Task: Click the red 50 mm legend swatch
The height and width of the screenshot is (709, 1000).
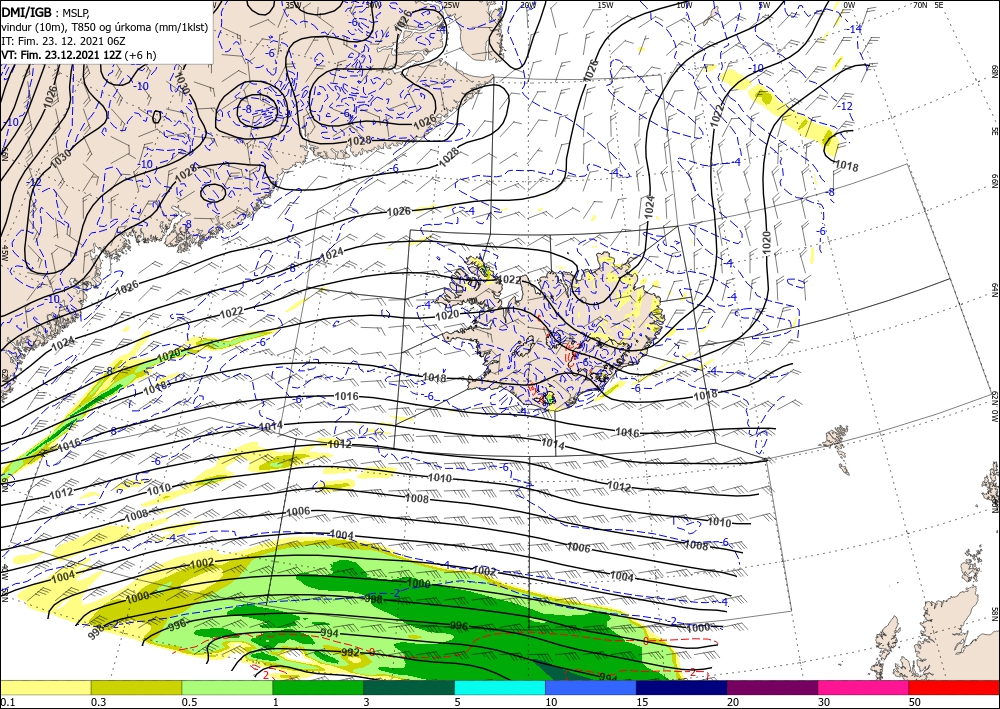Action: point(954,687)
